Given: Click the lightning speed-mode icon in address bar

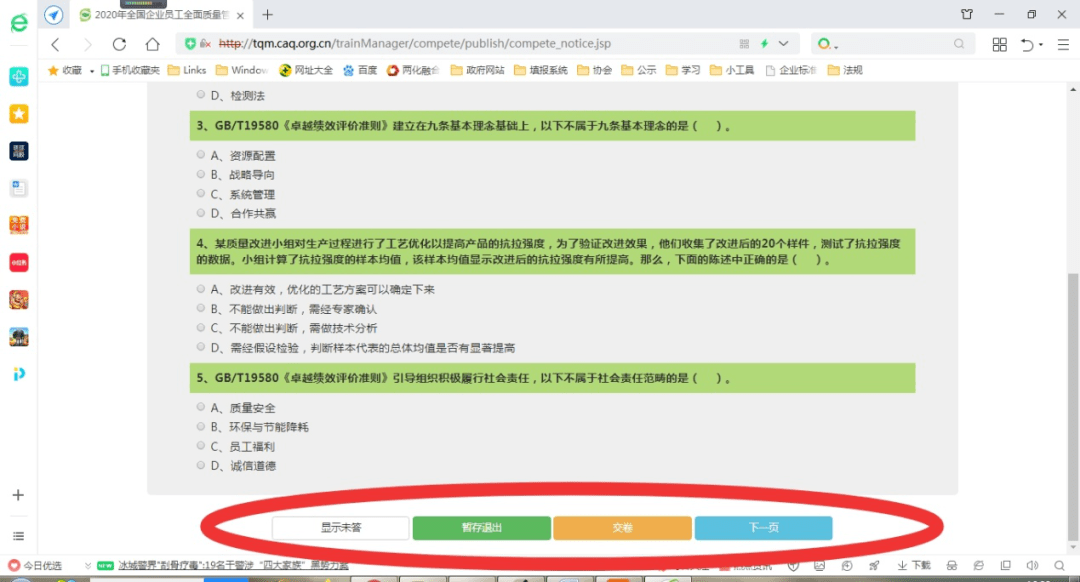Looking at the screenshot, I should 765,43.
